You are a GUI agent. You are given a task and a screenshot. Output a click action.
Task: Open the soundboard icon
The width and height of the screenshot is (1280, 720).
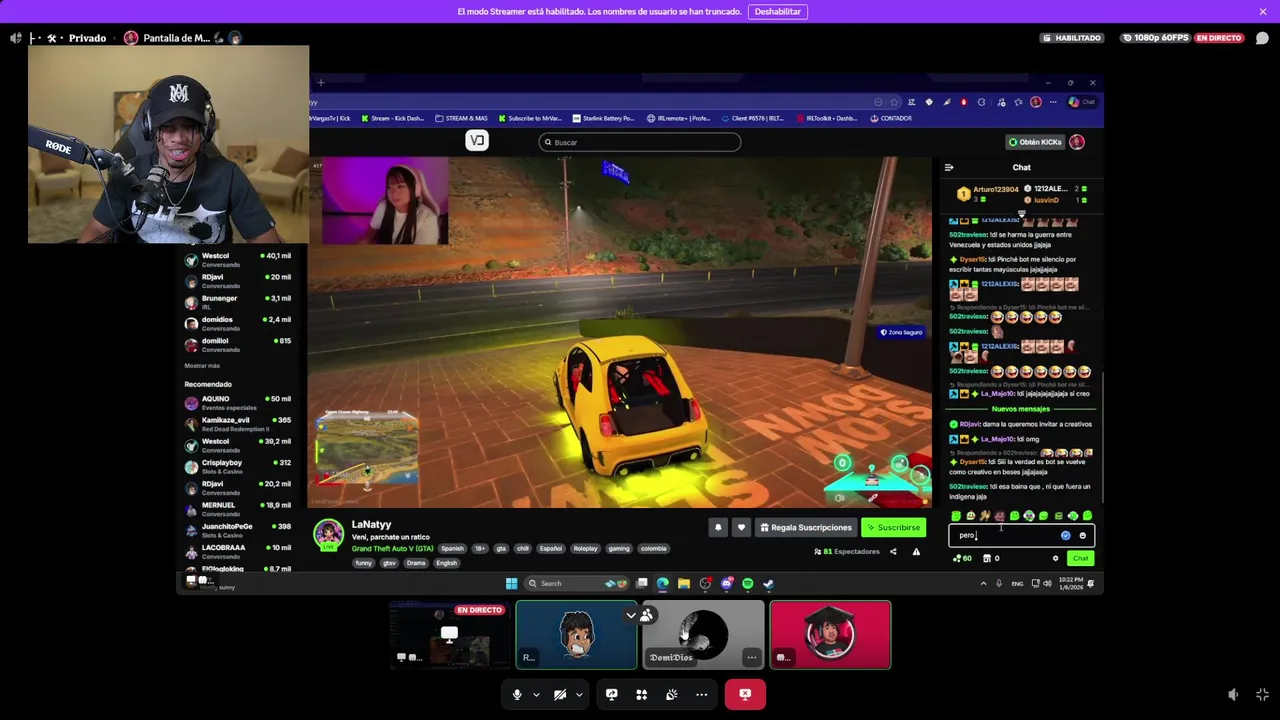pyautogui.click(x=672, y=694)
